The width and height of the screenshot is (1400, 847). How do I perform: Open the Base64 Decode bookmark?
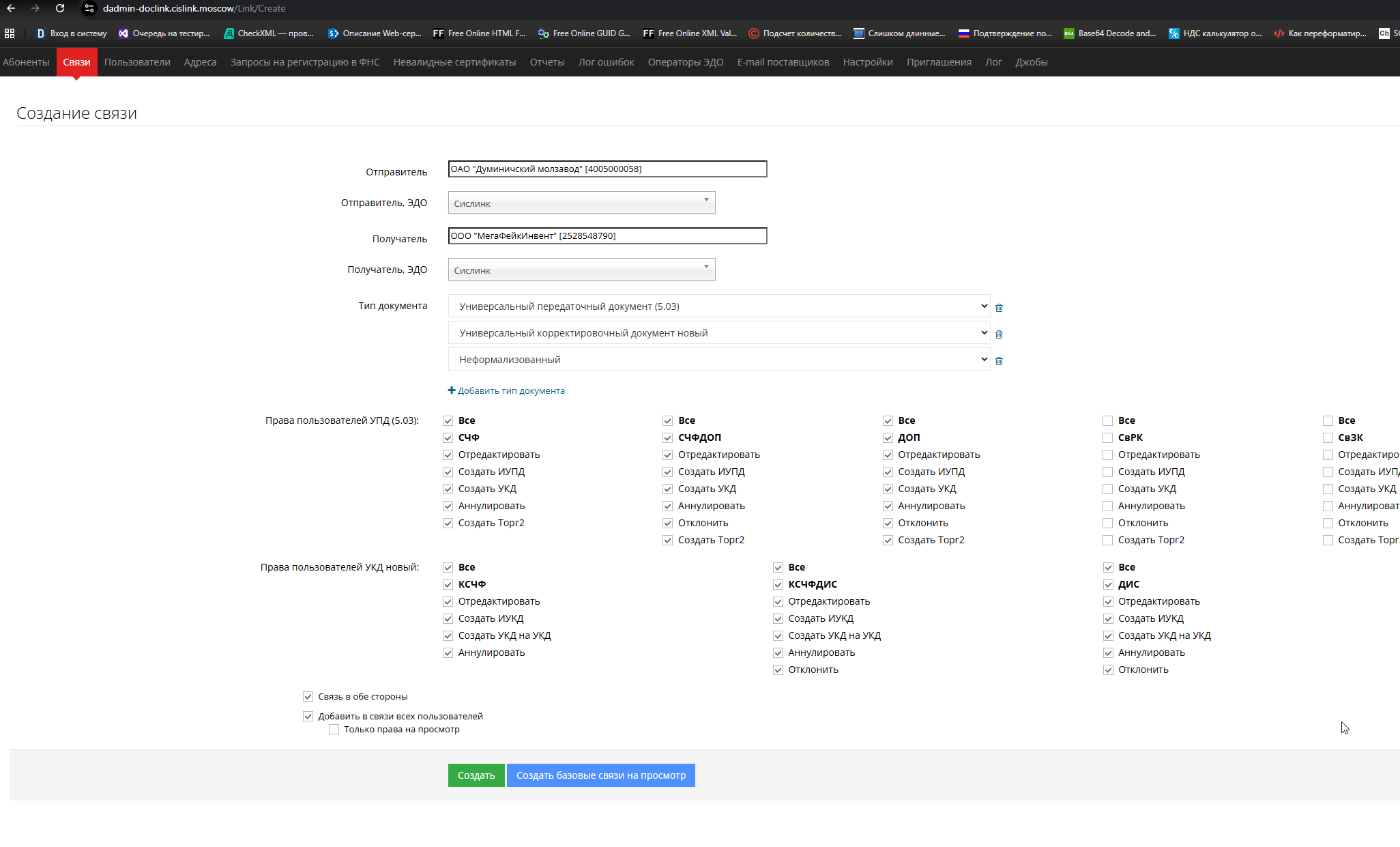click(1110, 33)
